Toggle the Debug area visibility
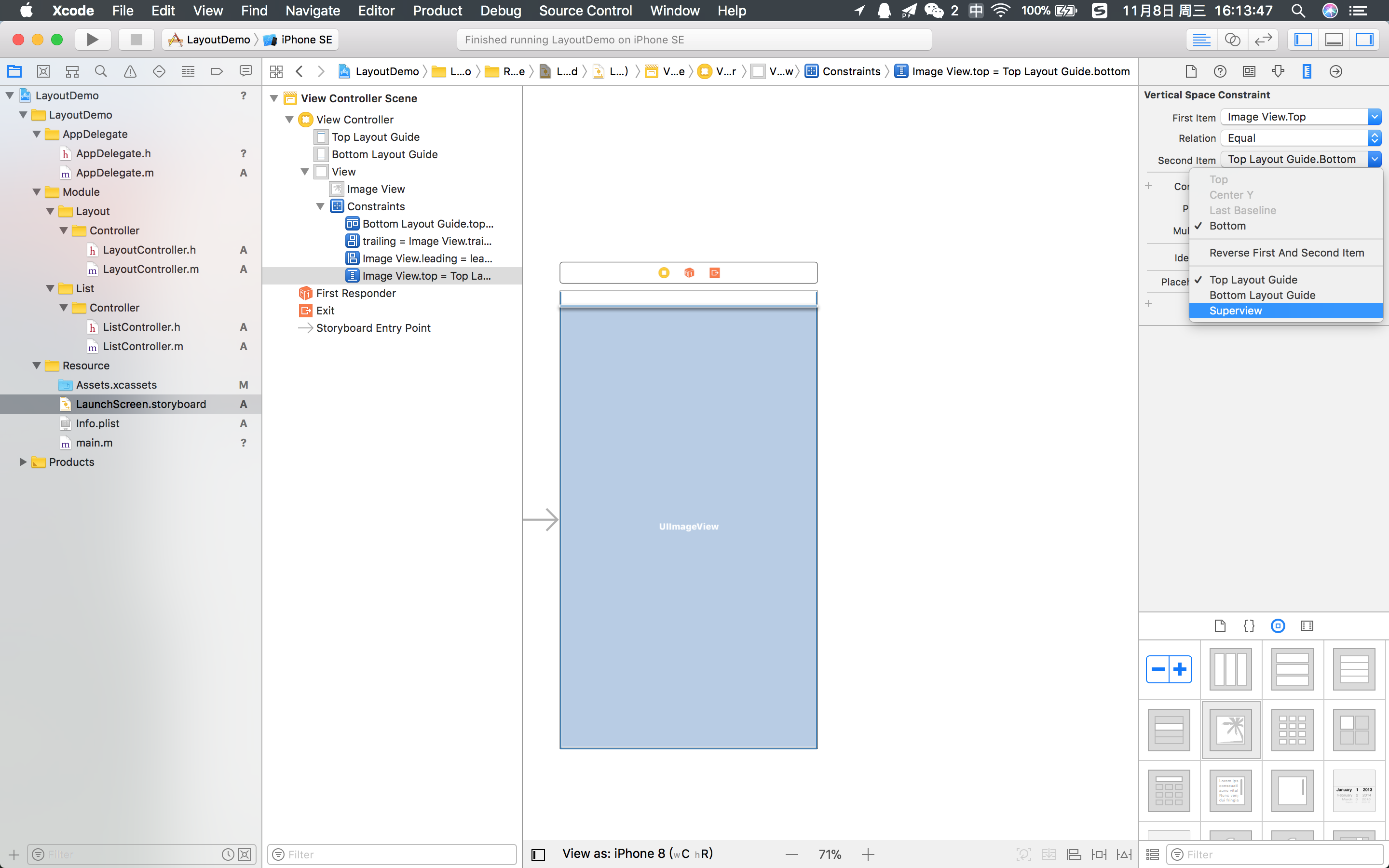This screenshot has height=868, width=1389. 1334,40
